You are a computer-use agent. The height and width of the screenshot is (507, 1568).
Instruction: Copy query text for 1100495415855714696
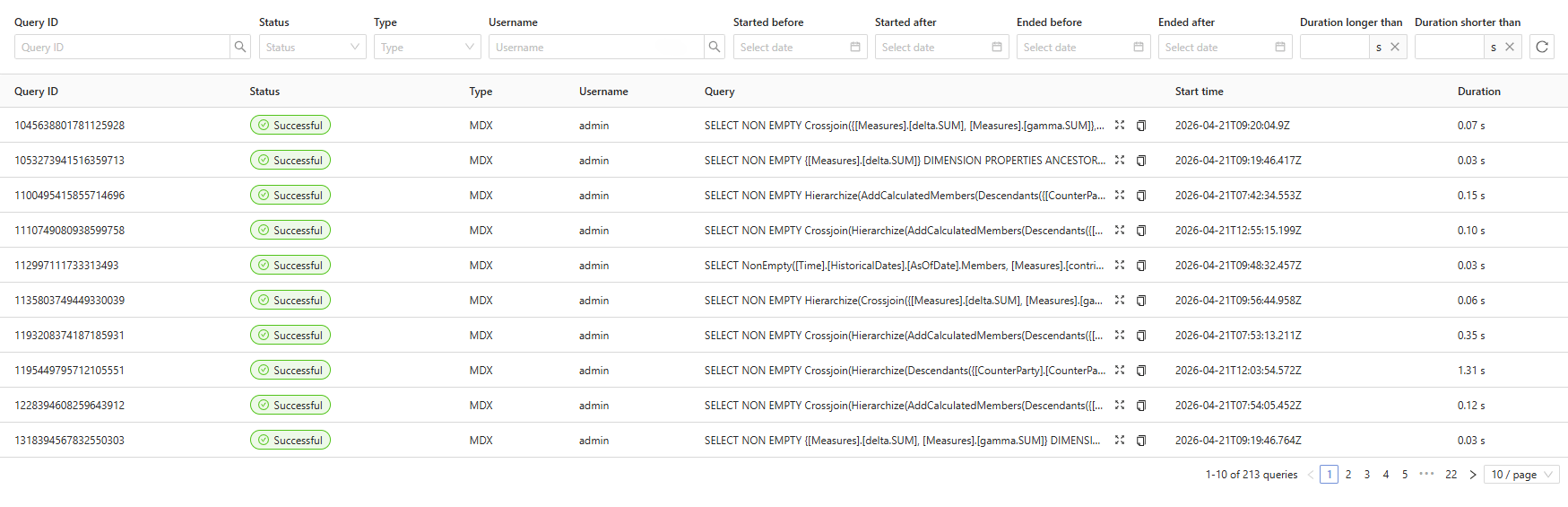1141,196
